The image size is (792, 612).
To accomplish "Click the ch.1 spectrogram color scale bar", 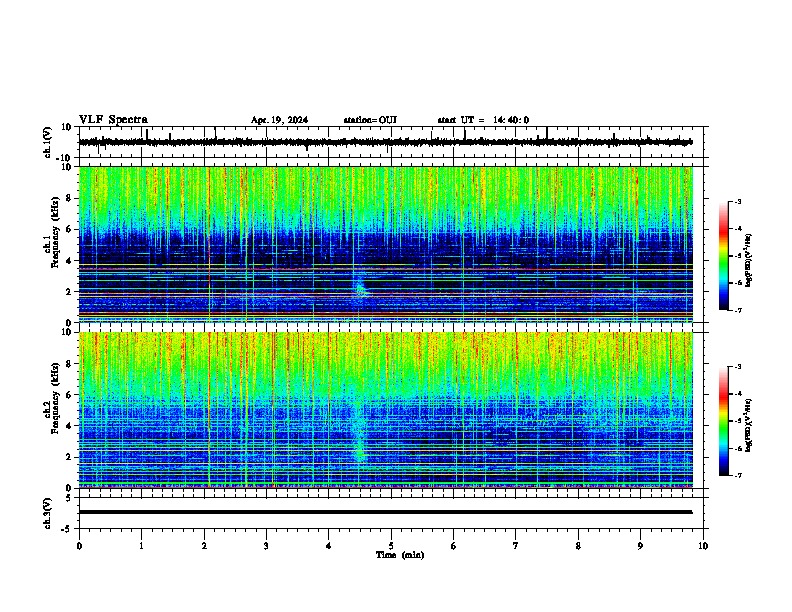I will 723,256.
